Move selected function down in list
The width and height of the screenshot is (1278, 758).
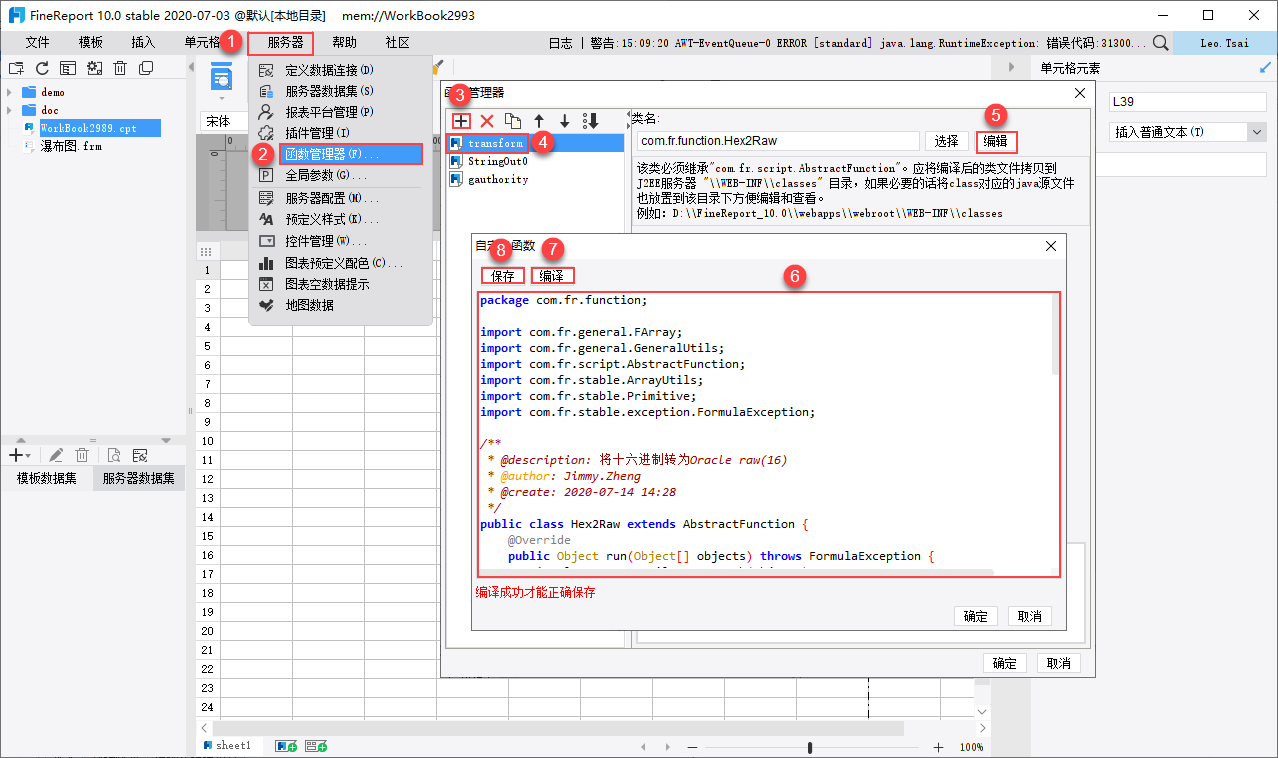coord(564,120)
